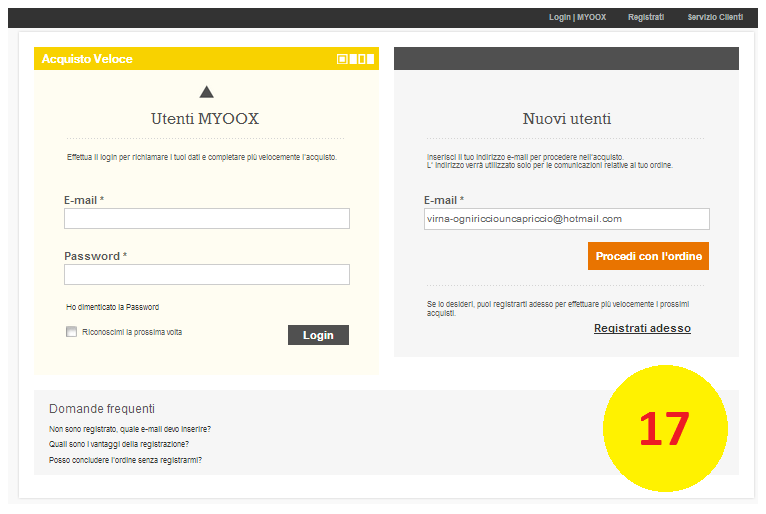Open FAQ 'Non sono registrato, quale e-mail devo inserire?'
Screen dimensions: 766x514
130,429
